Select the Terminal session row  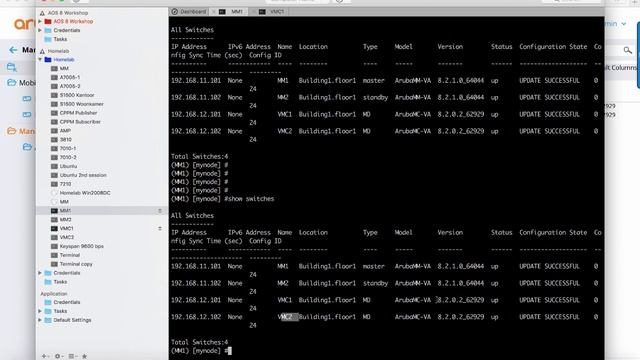click(x=102, y=255)
